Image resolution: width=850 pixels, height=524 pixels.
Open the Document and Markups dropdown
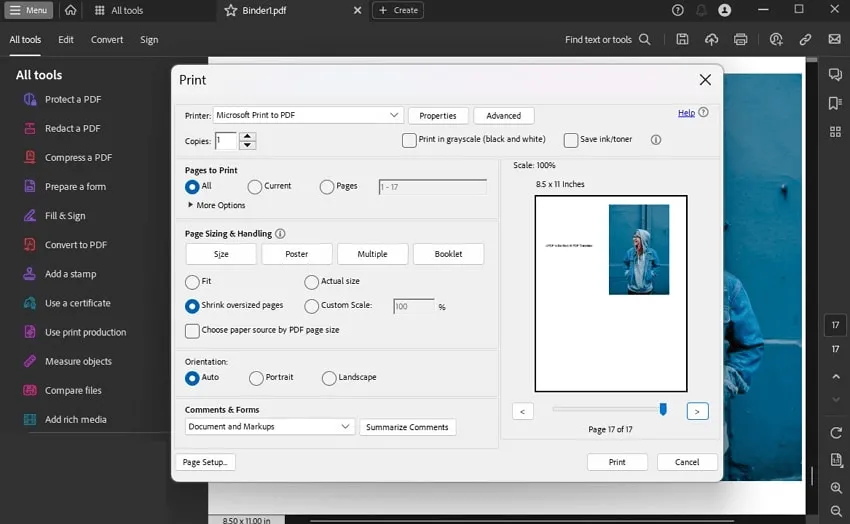[270, 427]
